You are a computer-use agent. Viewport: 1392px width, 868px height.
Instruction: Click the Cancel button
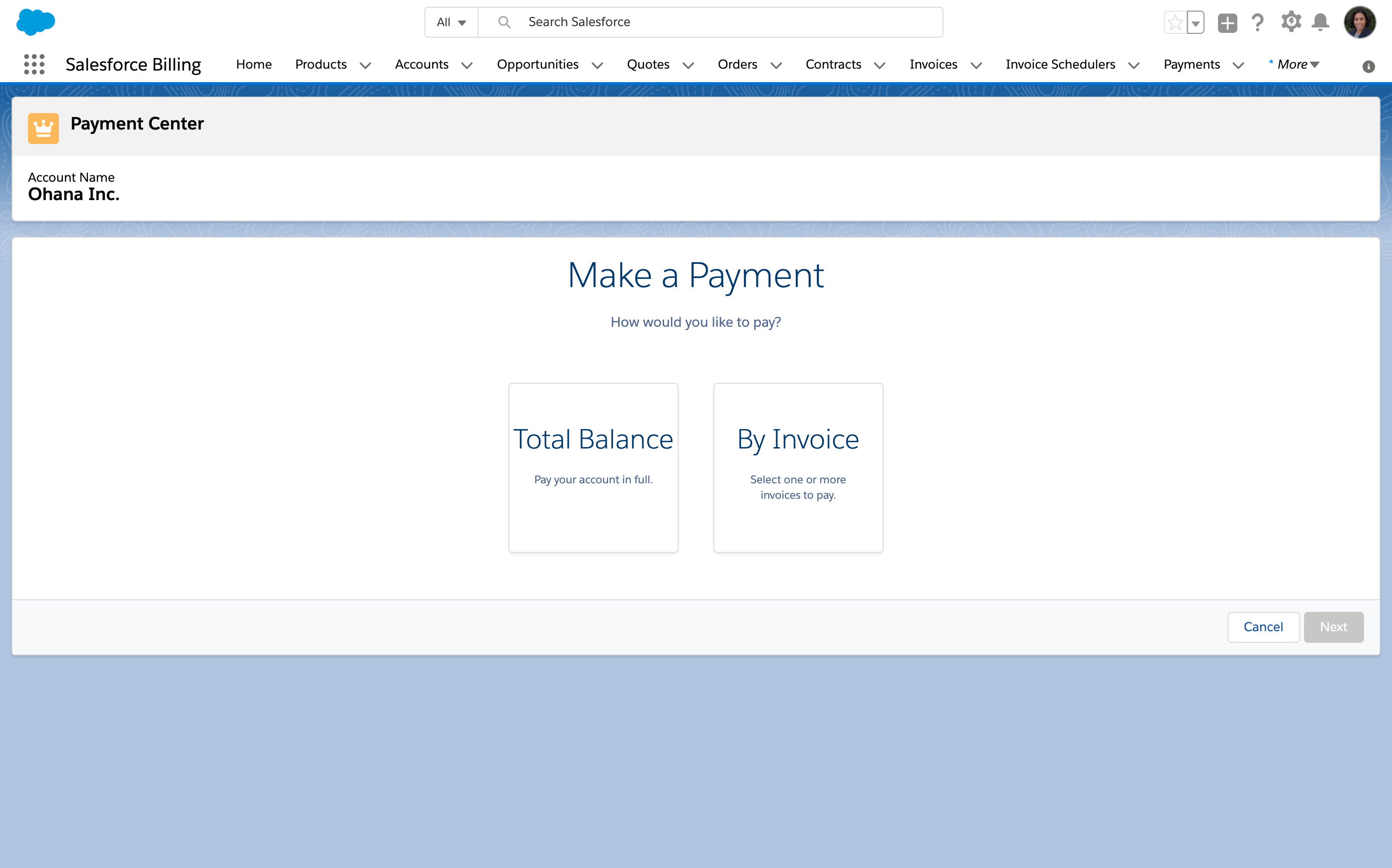[x=1262, y=627]
